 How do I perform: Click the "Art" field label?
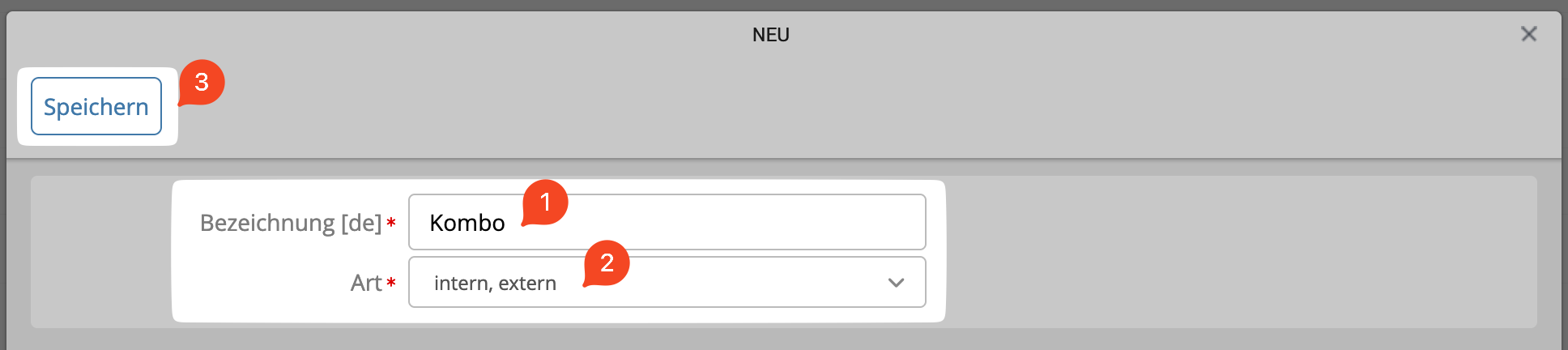[366, 283]
